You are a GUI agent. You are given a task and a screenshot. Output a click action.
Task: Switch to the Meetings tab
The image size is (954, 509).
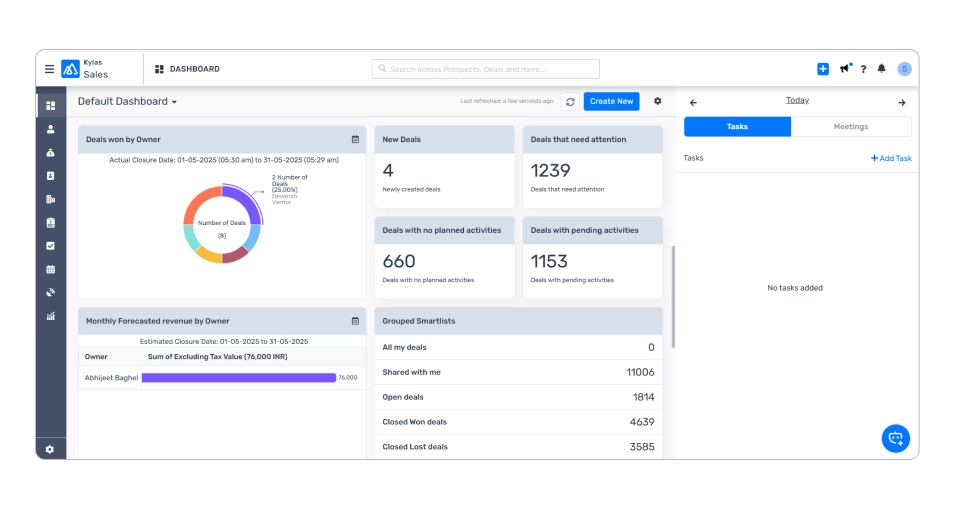(850, 127)
